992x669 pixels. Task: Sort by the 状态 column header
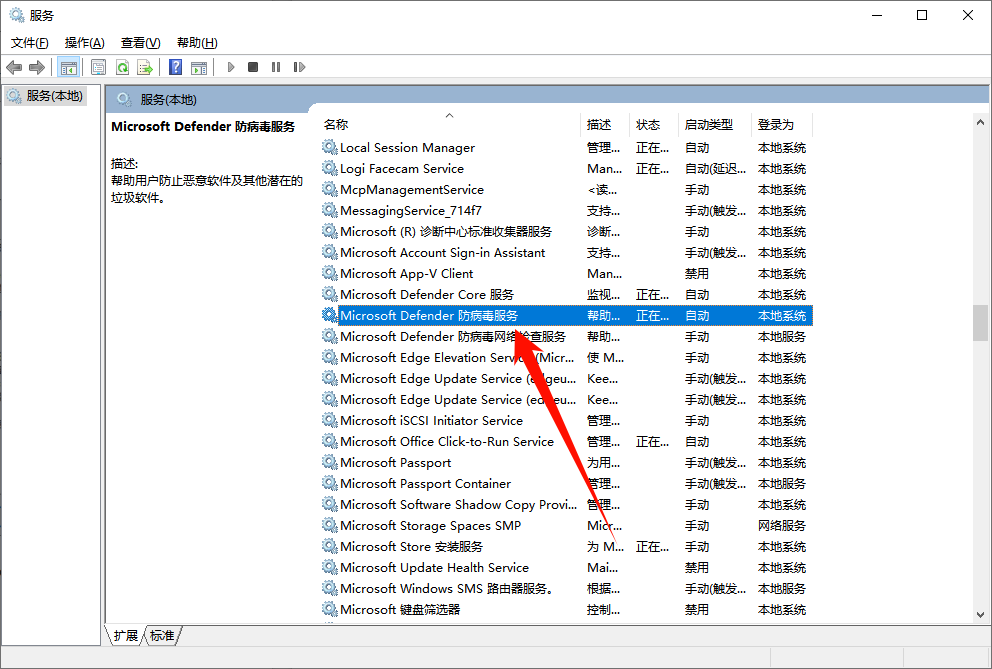tap(654, 125)
